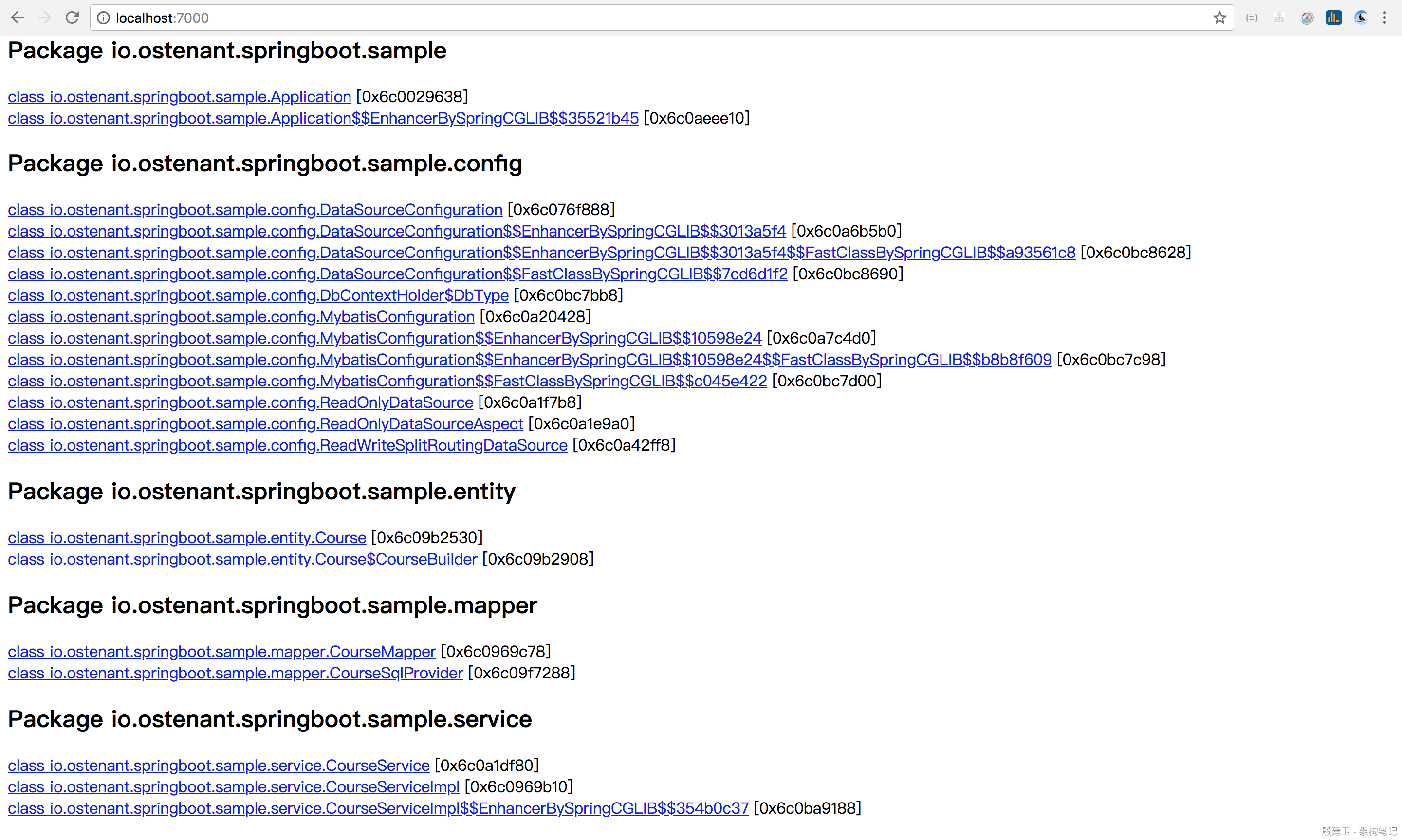Open the curly-braces extension icon
1402x840 pixels.
pos(1252,18)
